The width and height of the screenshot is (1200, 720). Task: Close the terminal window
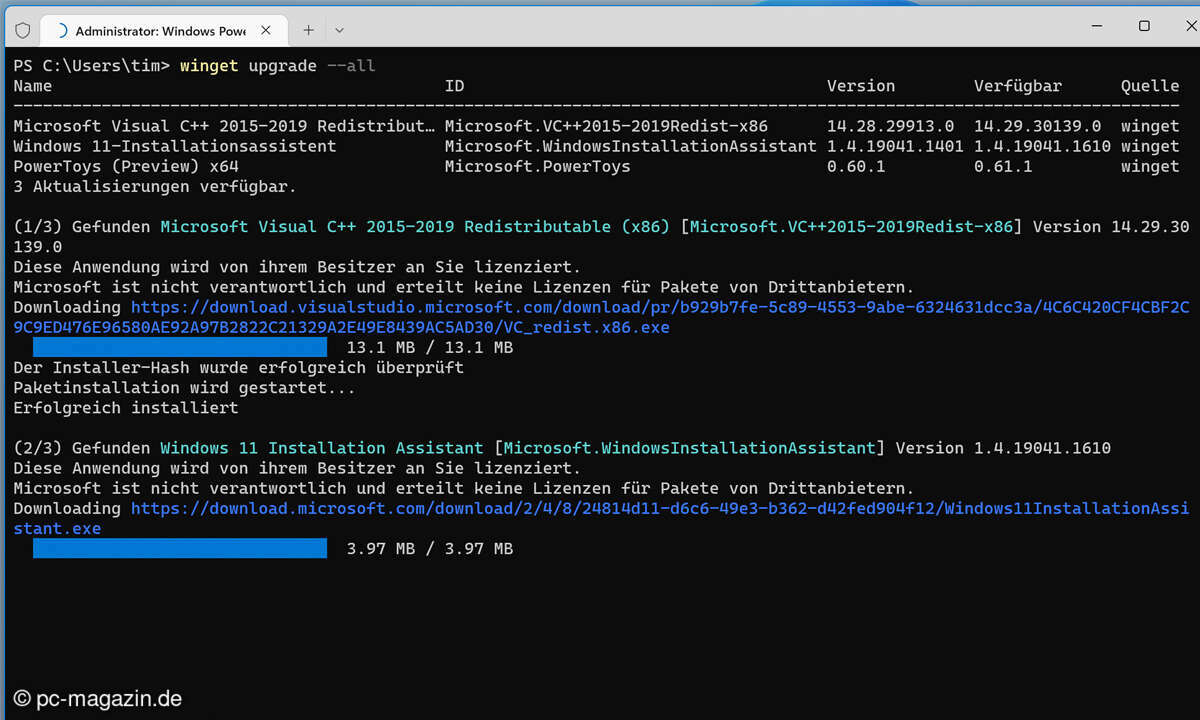coord(1190,26)
